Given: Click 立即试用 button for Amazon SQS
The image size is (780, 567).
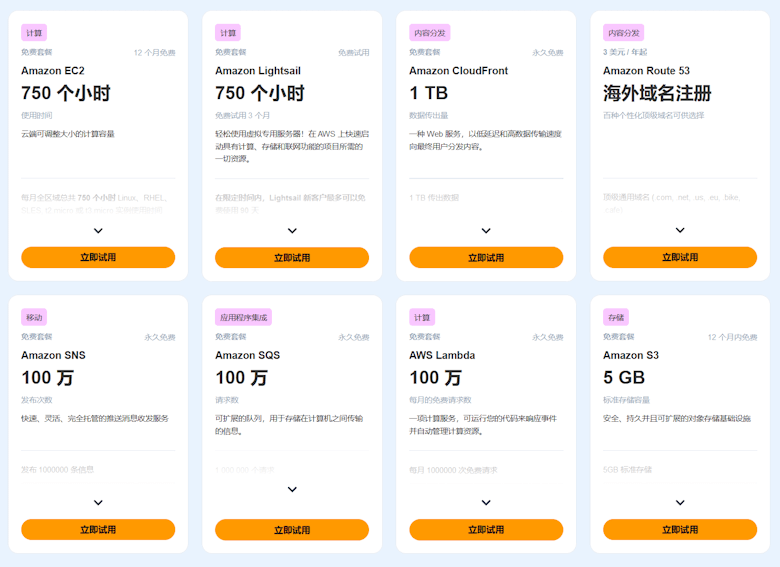Looking at the screenshot, I should click(x=292, y=529).
